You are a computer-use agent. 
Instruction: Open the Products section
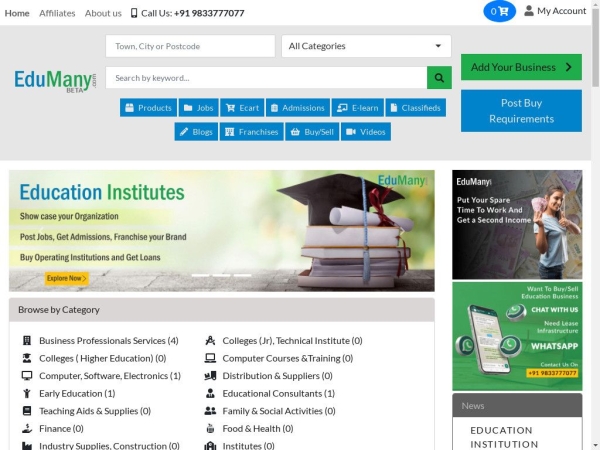(x=148, y=108)
